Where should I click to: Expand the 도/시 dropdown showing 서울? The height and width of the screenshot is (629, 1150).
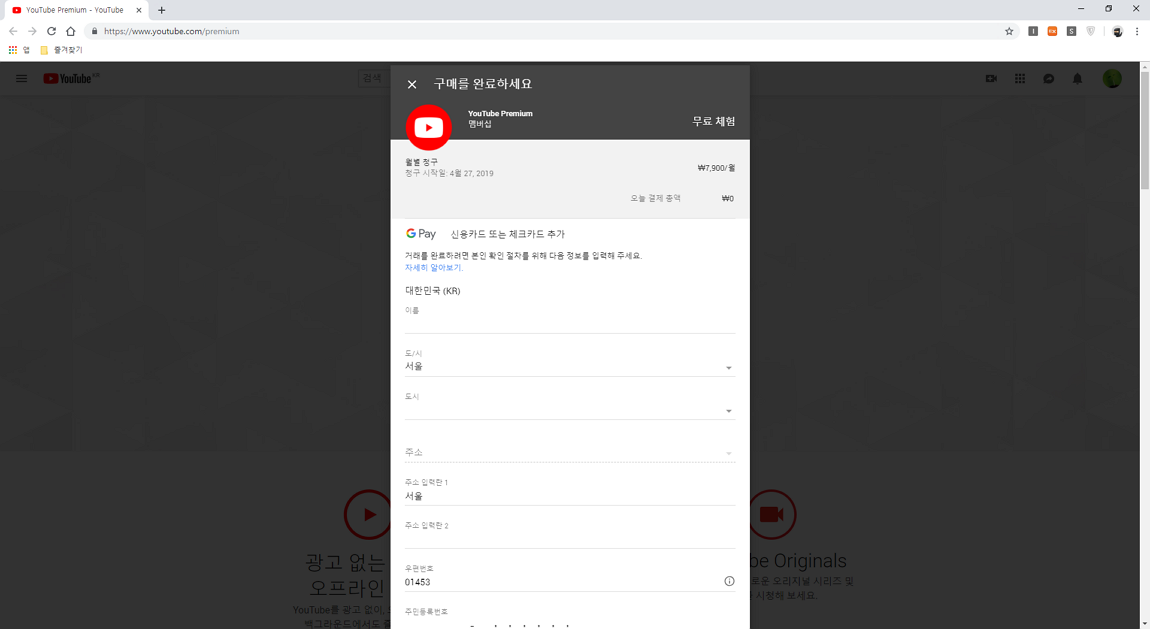[x=570, y=367]
